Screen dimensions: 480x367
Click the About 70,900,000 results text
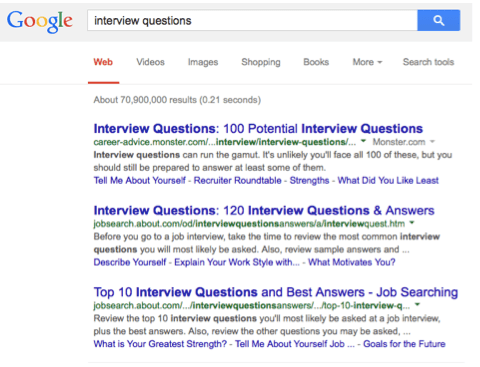[177, 100]
